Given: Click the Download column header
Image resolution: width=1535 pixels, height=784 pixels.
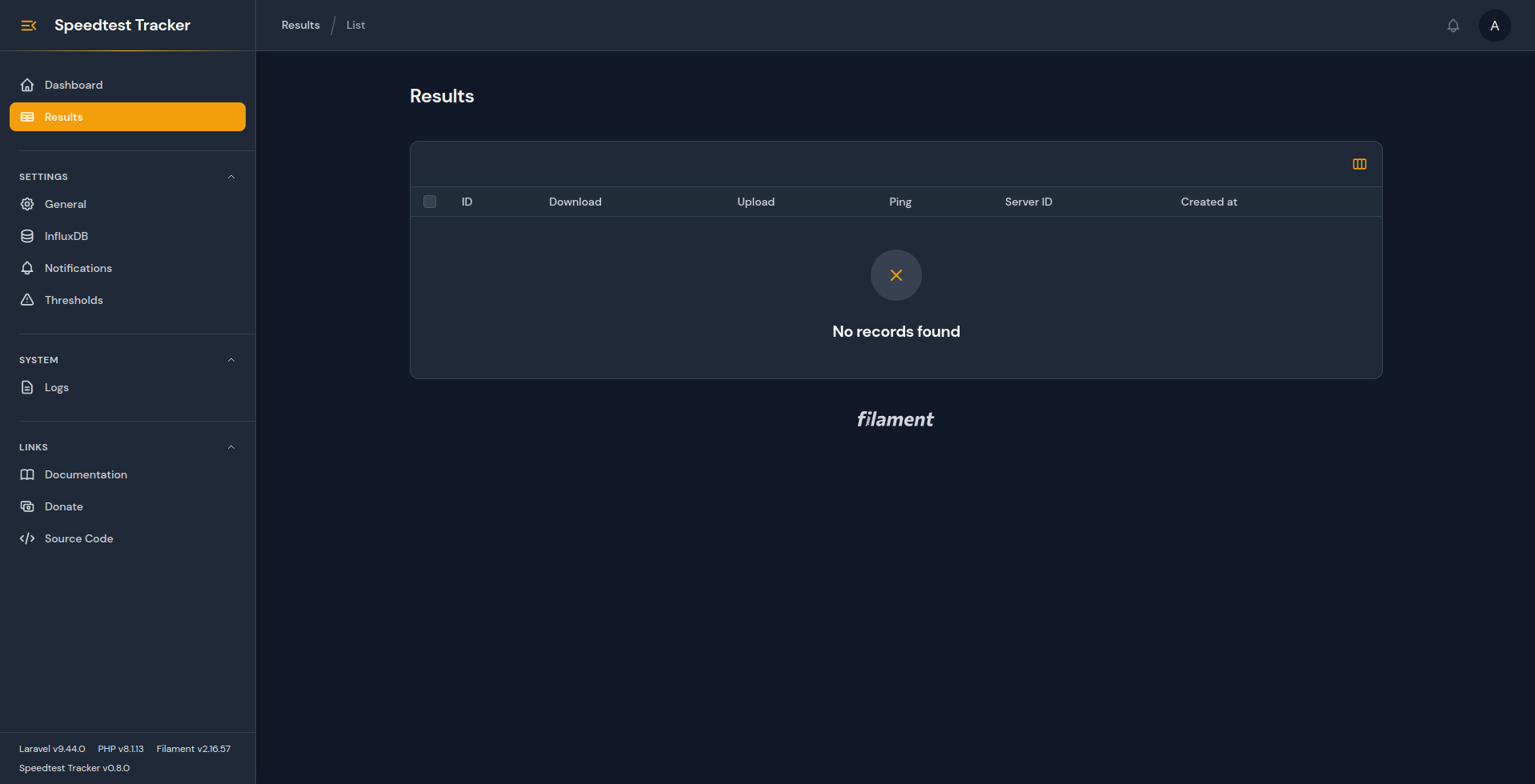Looking at the screenshot, I should [575, 202].
